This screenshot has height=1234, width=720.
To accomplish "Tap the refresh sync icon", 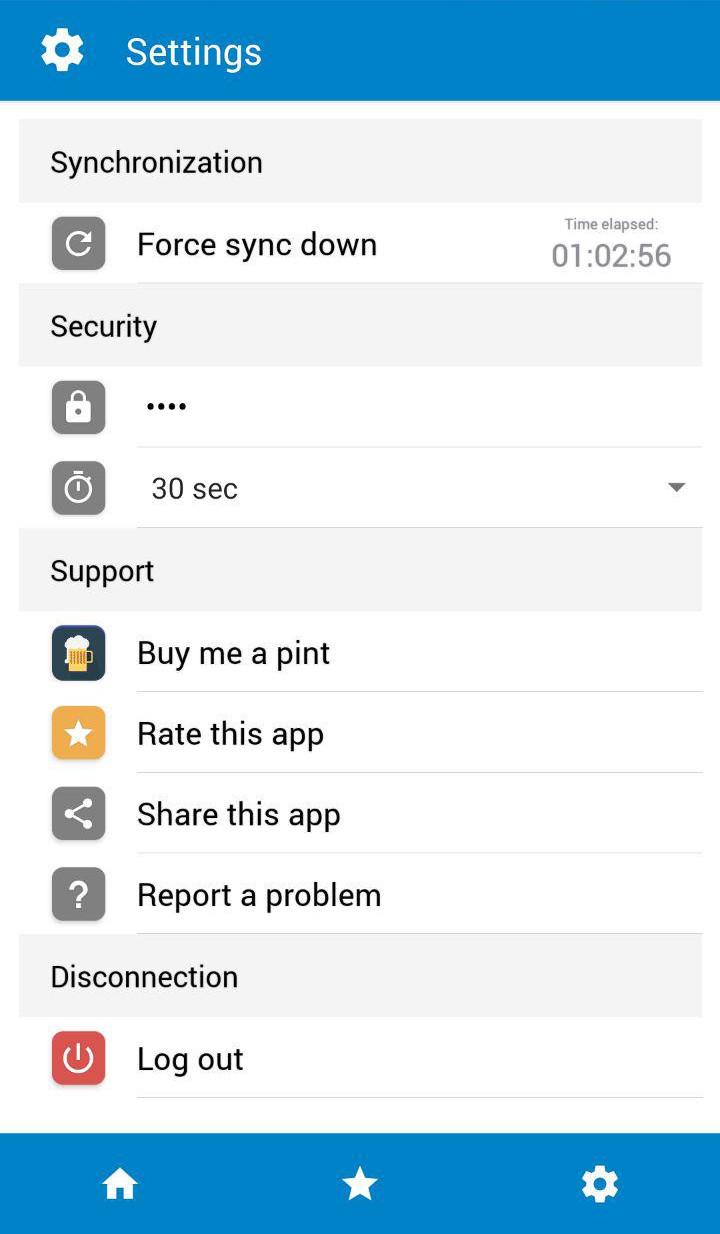I will pos(78,244).
